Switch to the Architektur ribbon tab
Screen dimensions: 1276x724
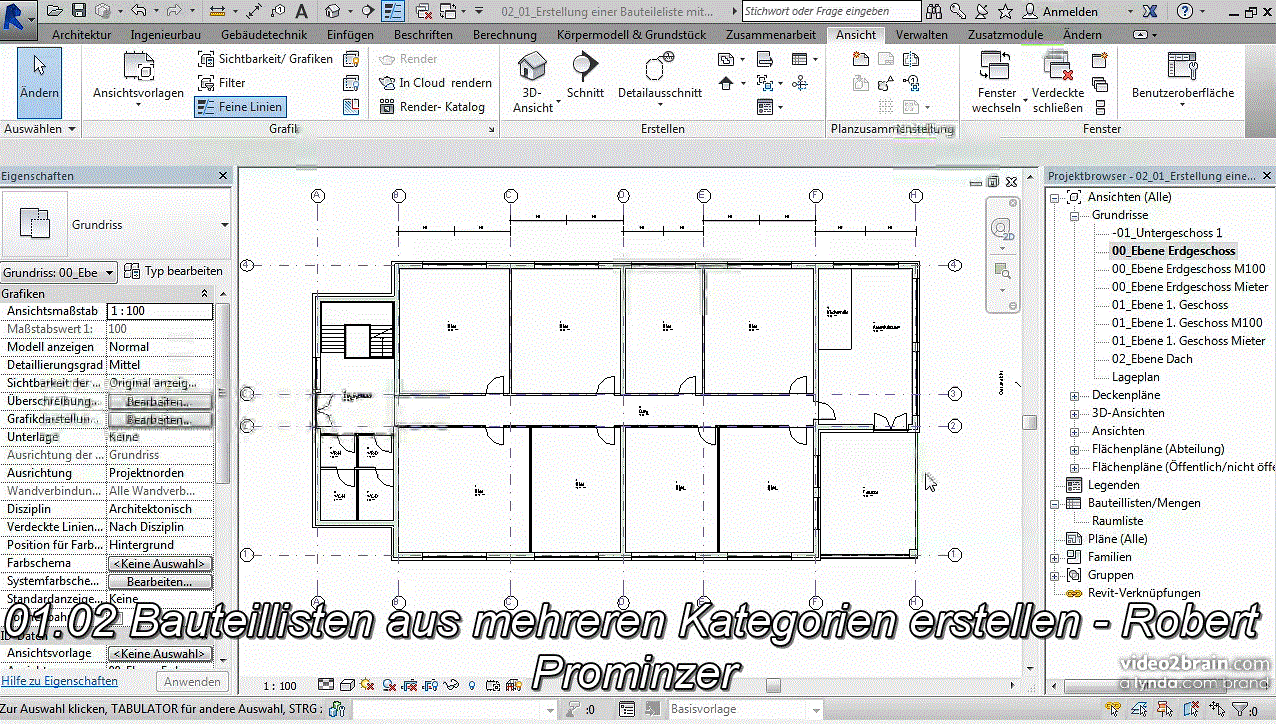[x=82, y=34]
